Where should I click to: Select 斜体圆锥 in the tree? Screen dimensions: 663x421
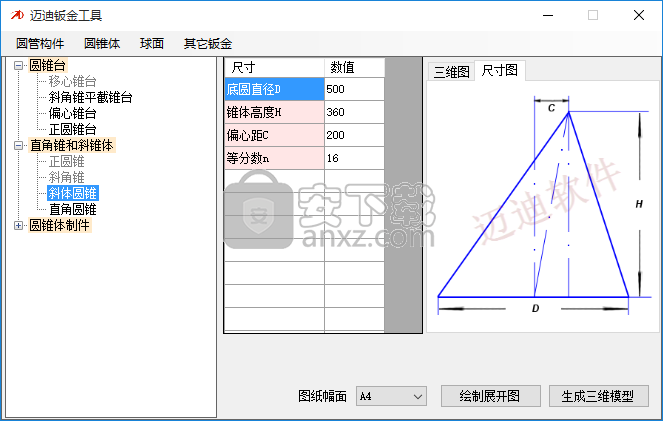73,193
